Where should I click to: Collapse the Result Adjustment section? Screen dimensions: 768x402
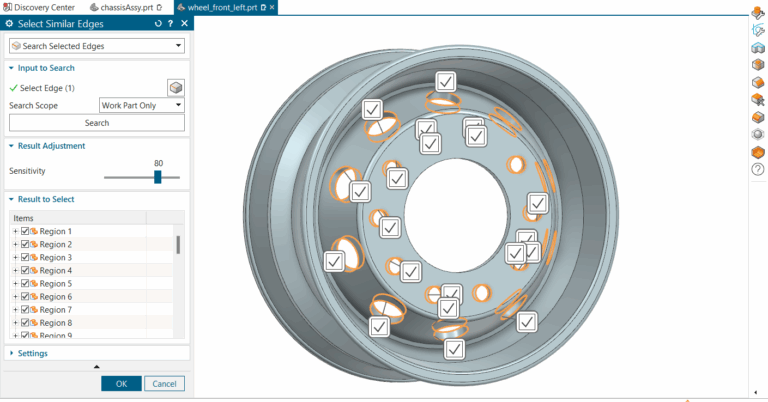(11, 145)
